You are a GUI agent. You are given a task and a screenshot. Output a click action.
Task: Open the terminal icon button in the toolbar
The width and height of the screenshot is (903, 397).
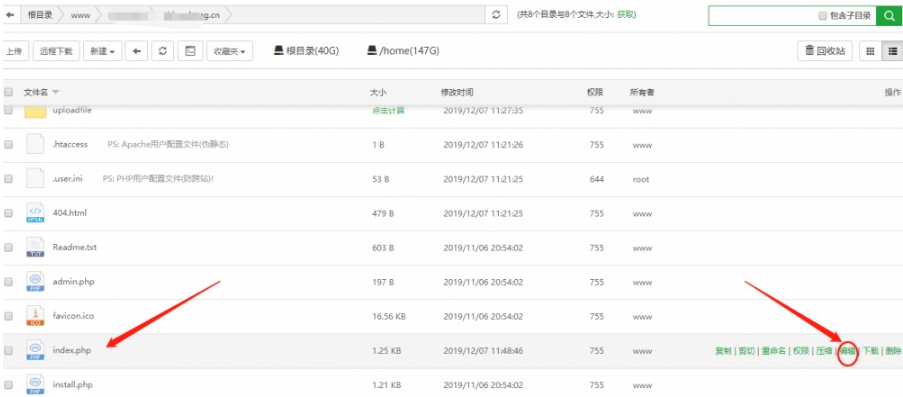[190, 51]
